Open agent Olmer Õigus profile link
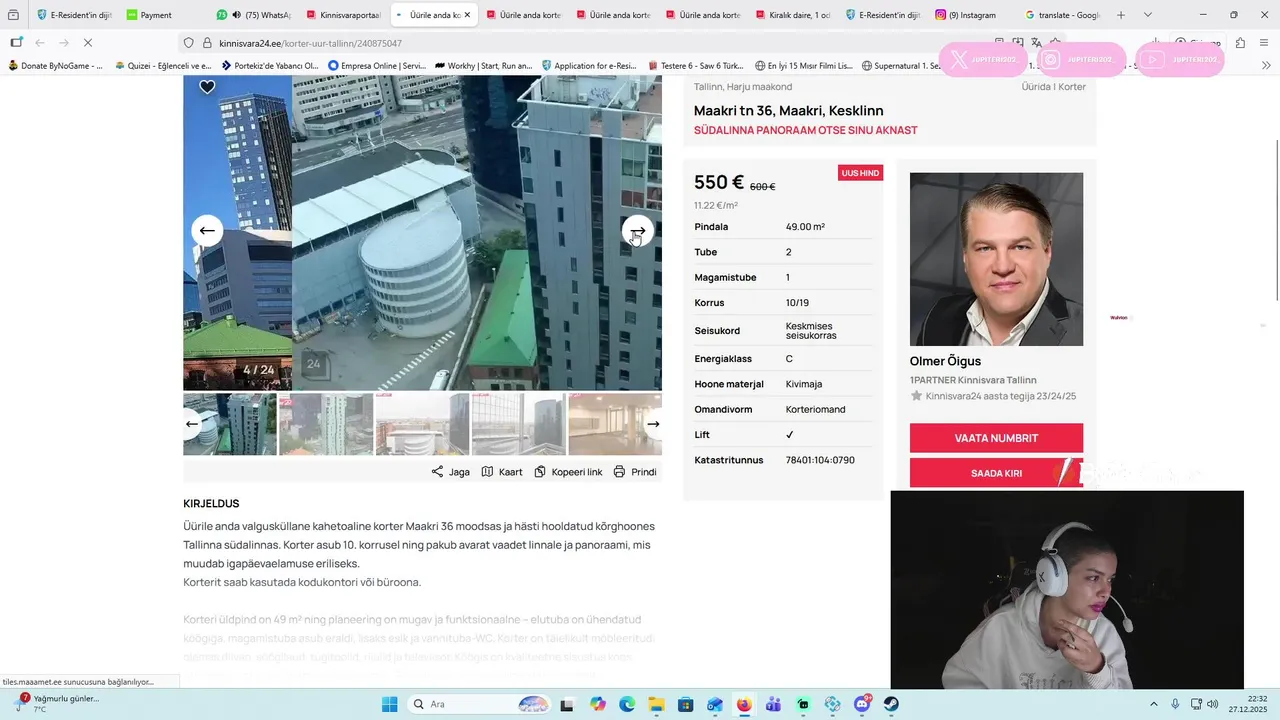Screen dimensions: 1280x720 pos(945,361)
